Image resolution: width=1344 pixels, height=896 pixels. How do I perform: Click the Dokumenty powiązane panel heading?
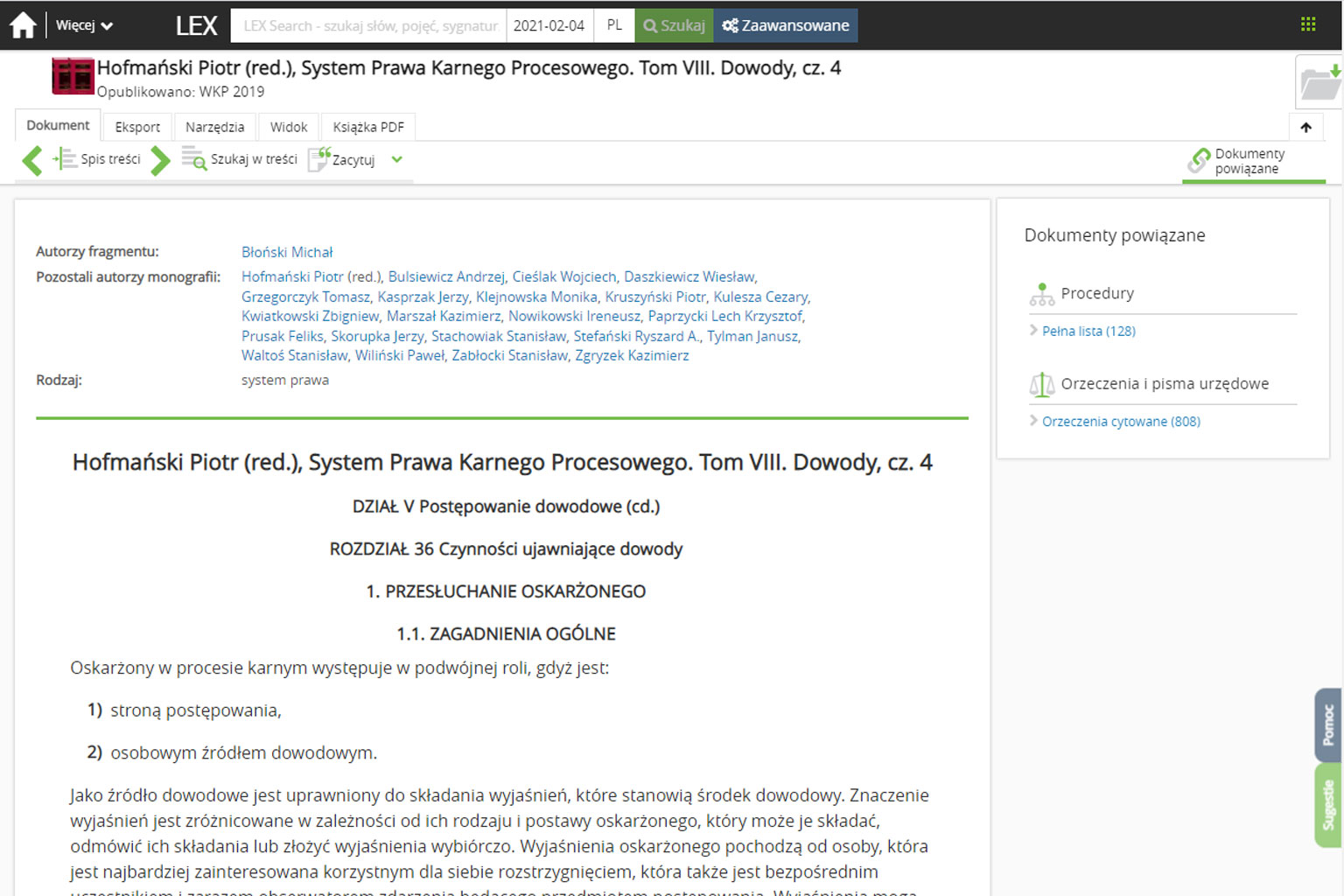coord(1115,235)
